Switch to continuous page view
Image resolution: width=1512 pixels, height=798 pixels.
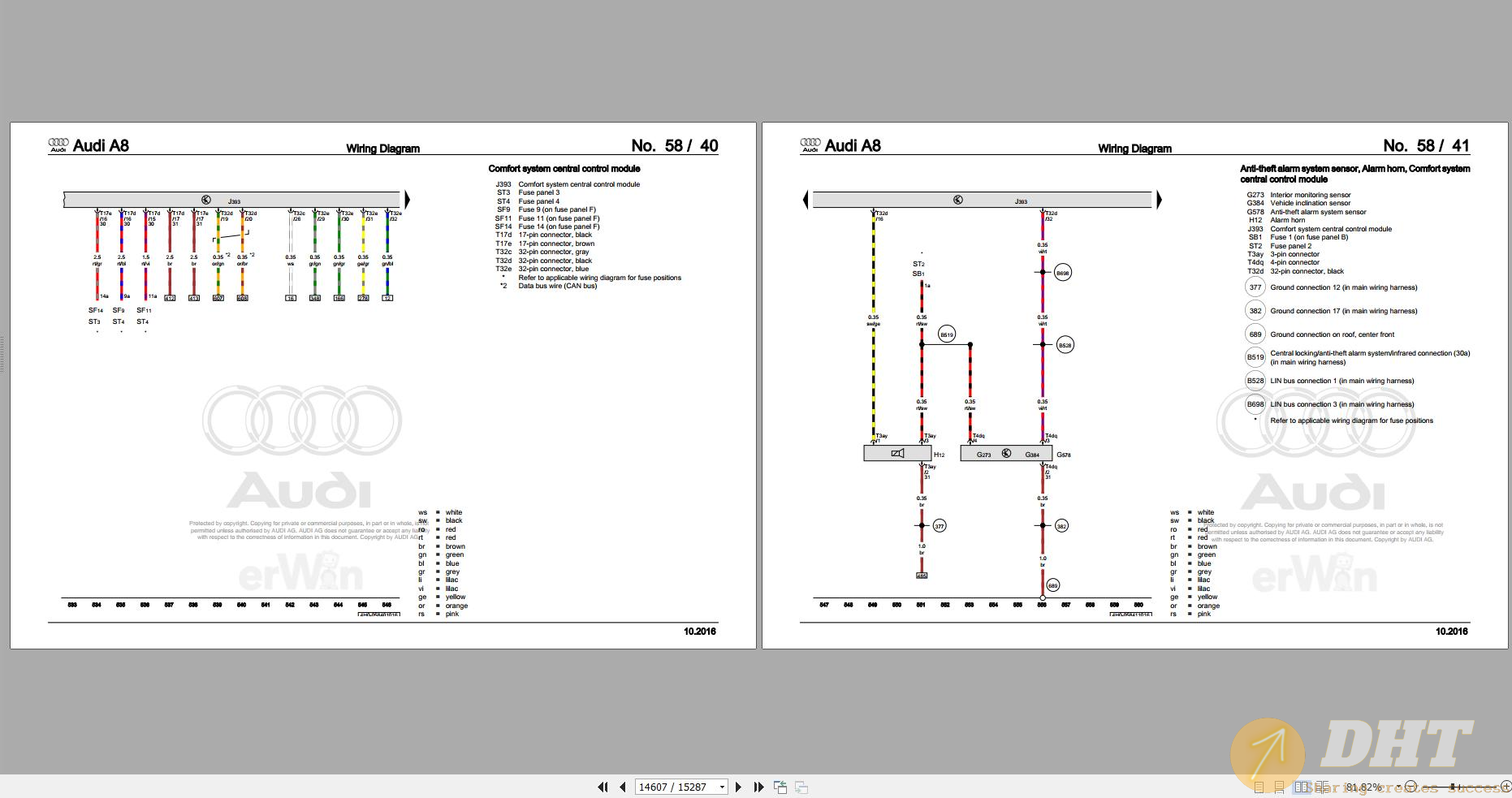click(x=1279, y=787)
